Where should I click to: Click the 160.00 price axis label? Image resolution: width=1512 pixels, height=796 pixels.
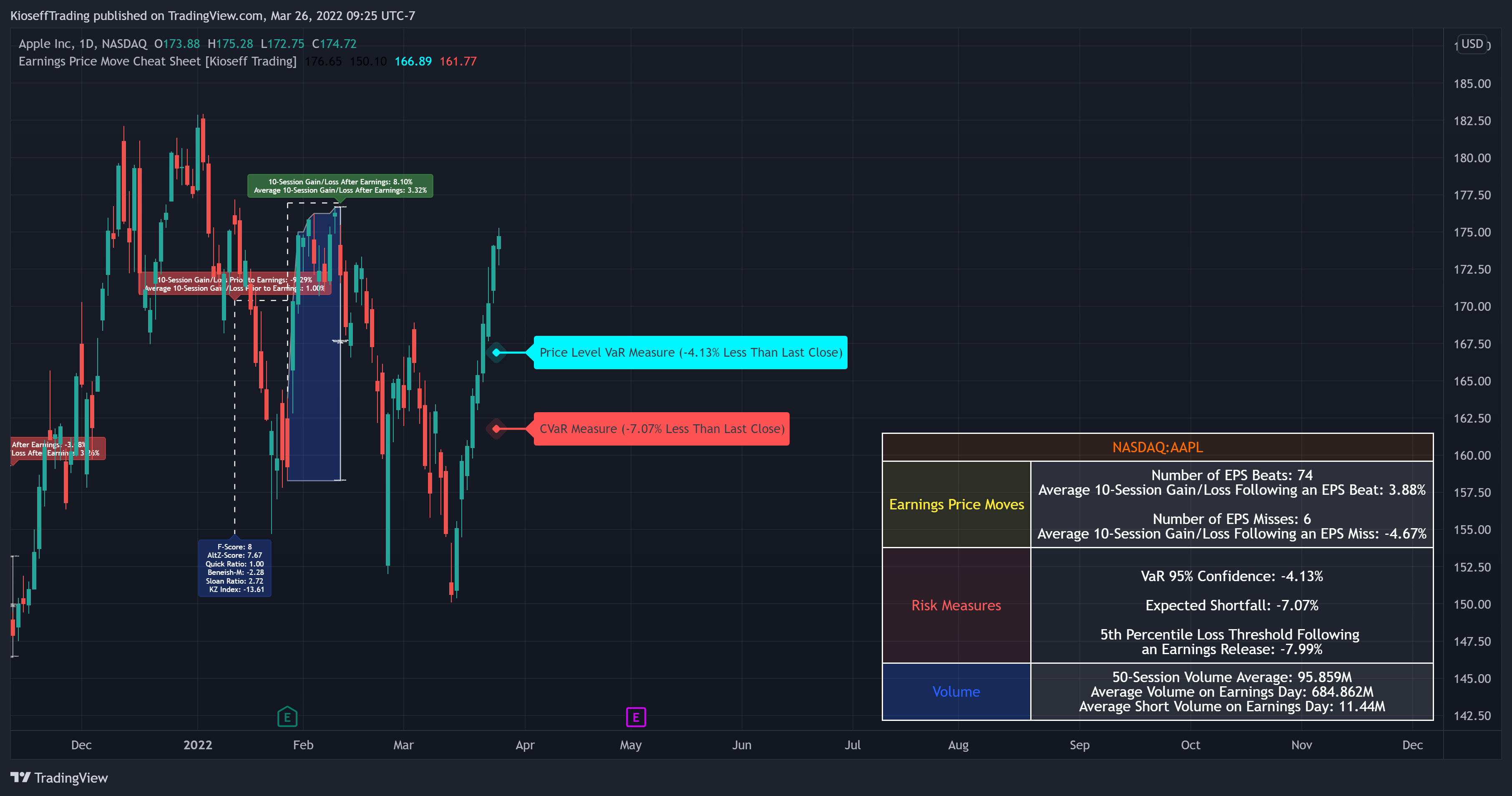[x=1472, y=456]
